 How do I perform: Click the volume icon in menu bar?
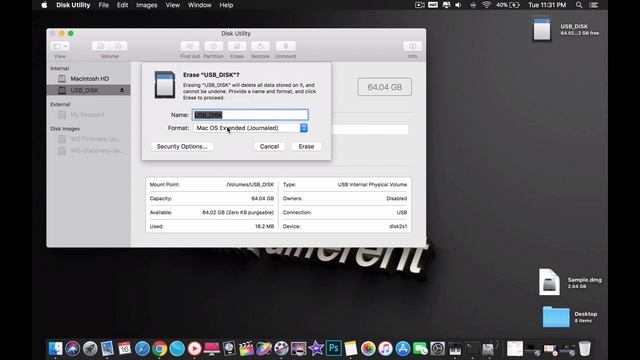[458, 5]
